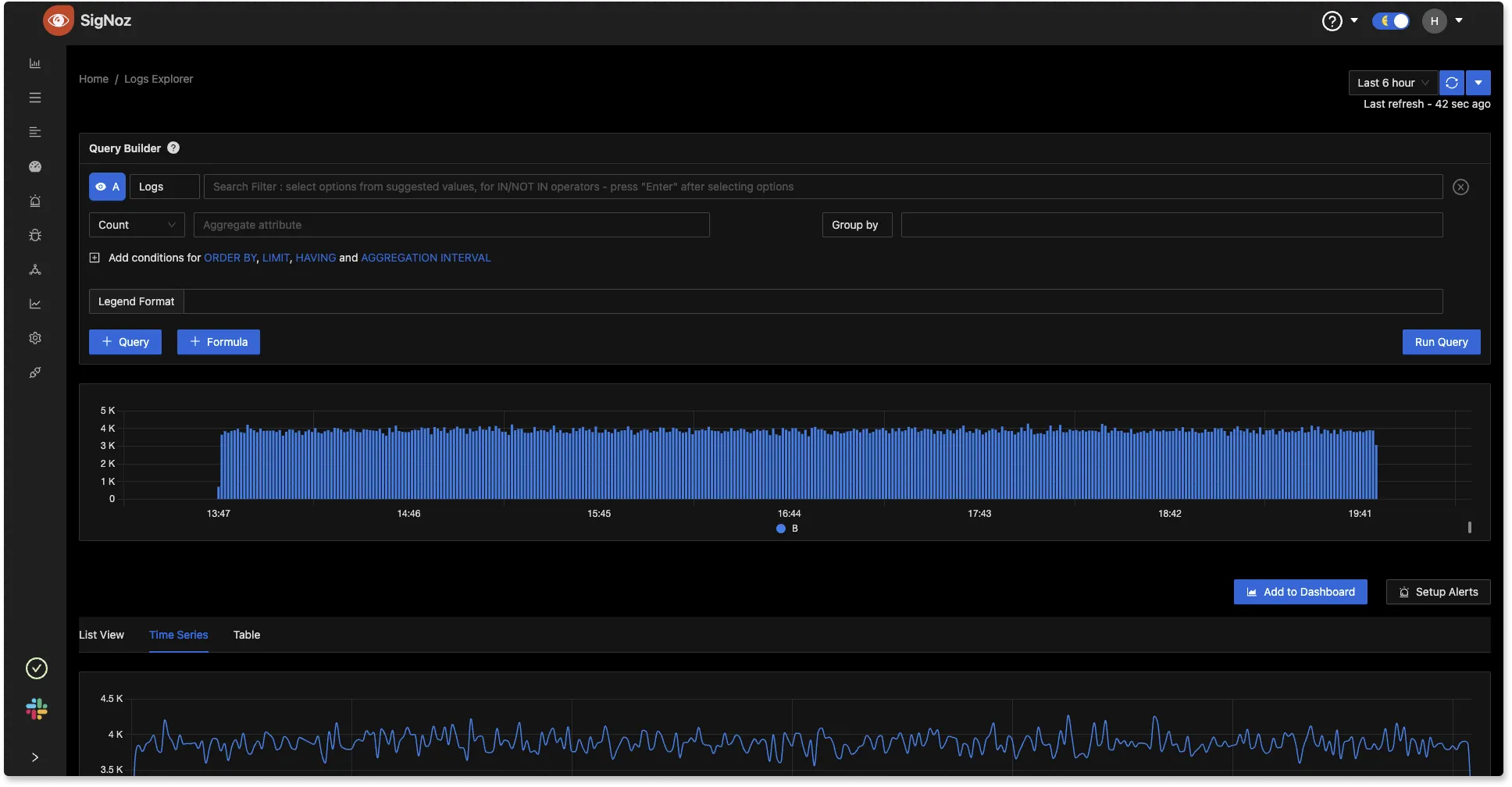
Task: Click the Search Filter input field
Action: click(x=823, y=187)
